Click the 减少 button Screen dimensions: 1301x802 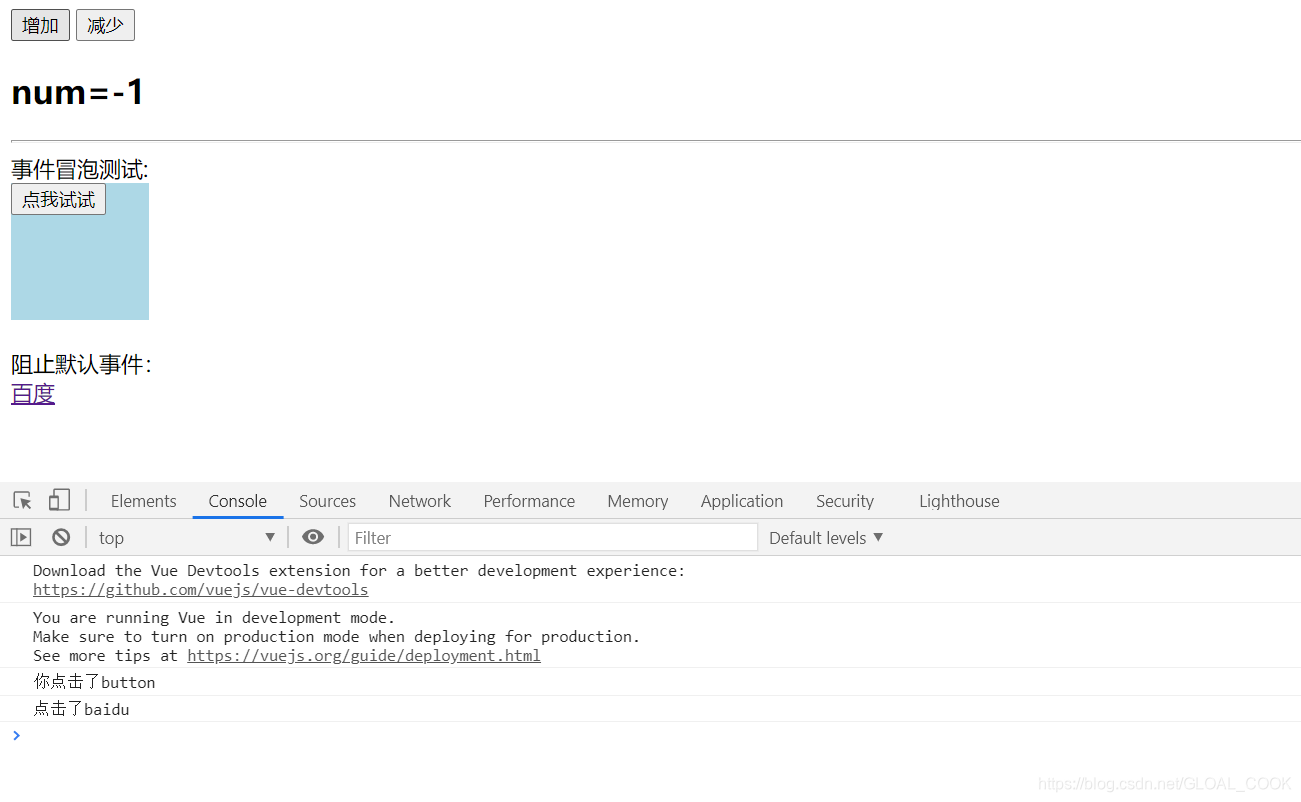[105, 26]
